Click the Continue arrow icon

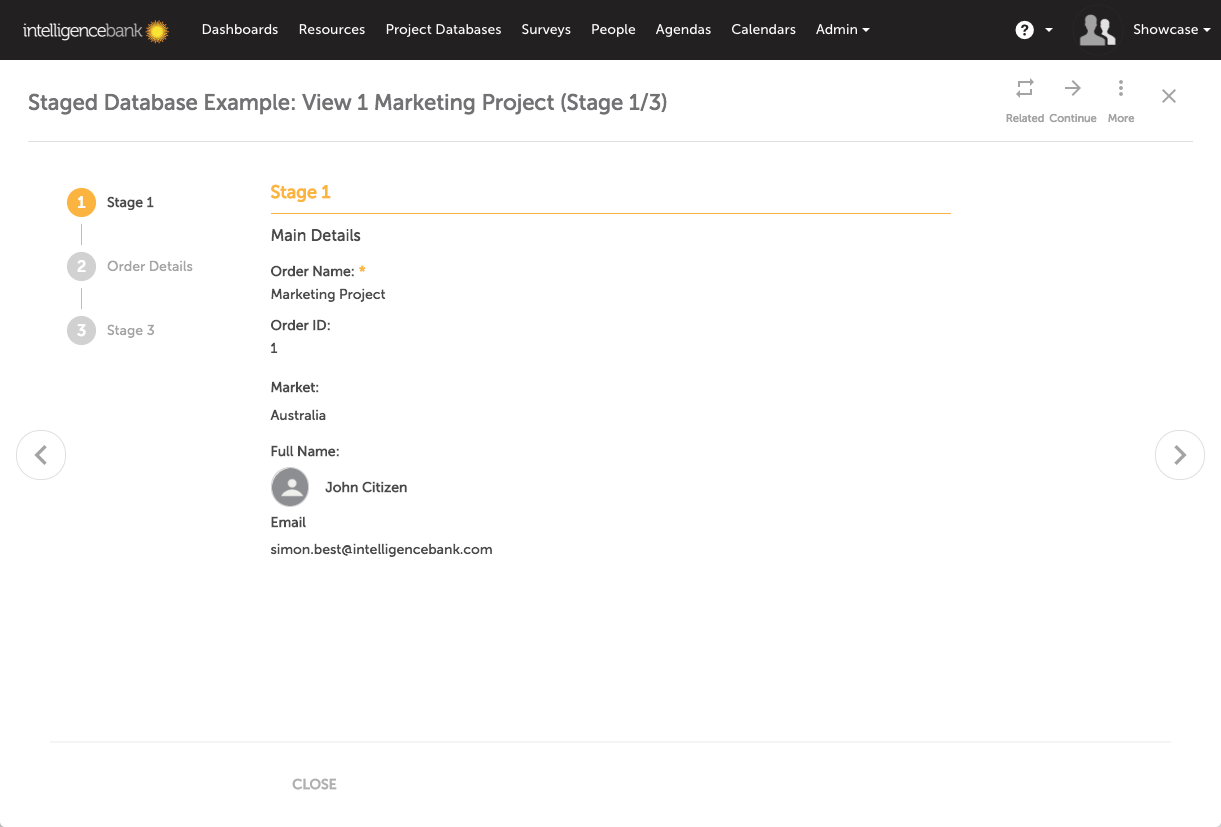(1072, 89)
